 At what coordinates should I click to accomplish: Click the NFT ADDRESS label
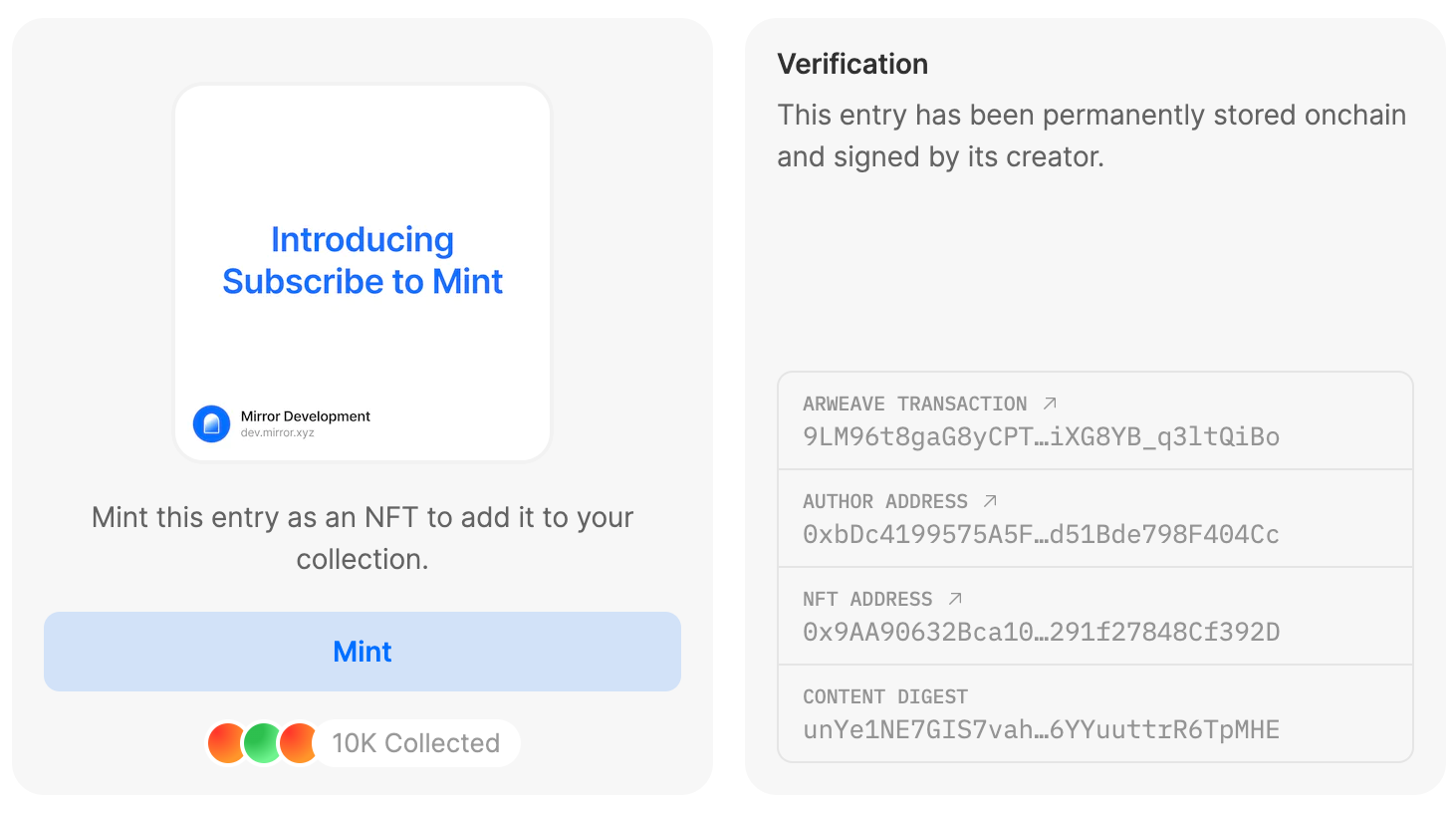click(x=867, y=599)
